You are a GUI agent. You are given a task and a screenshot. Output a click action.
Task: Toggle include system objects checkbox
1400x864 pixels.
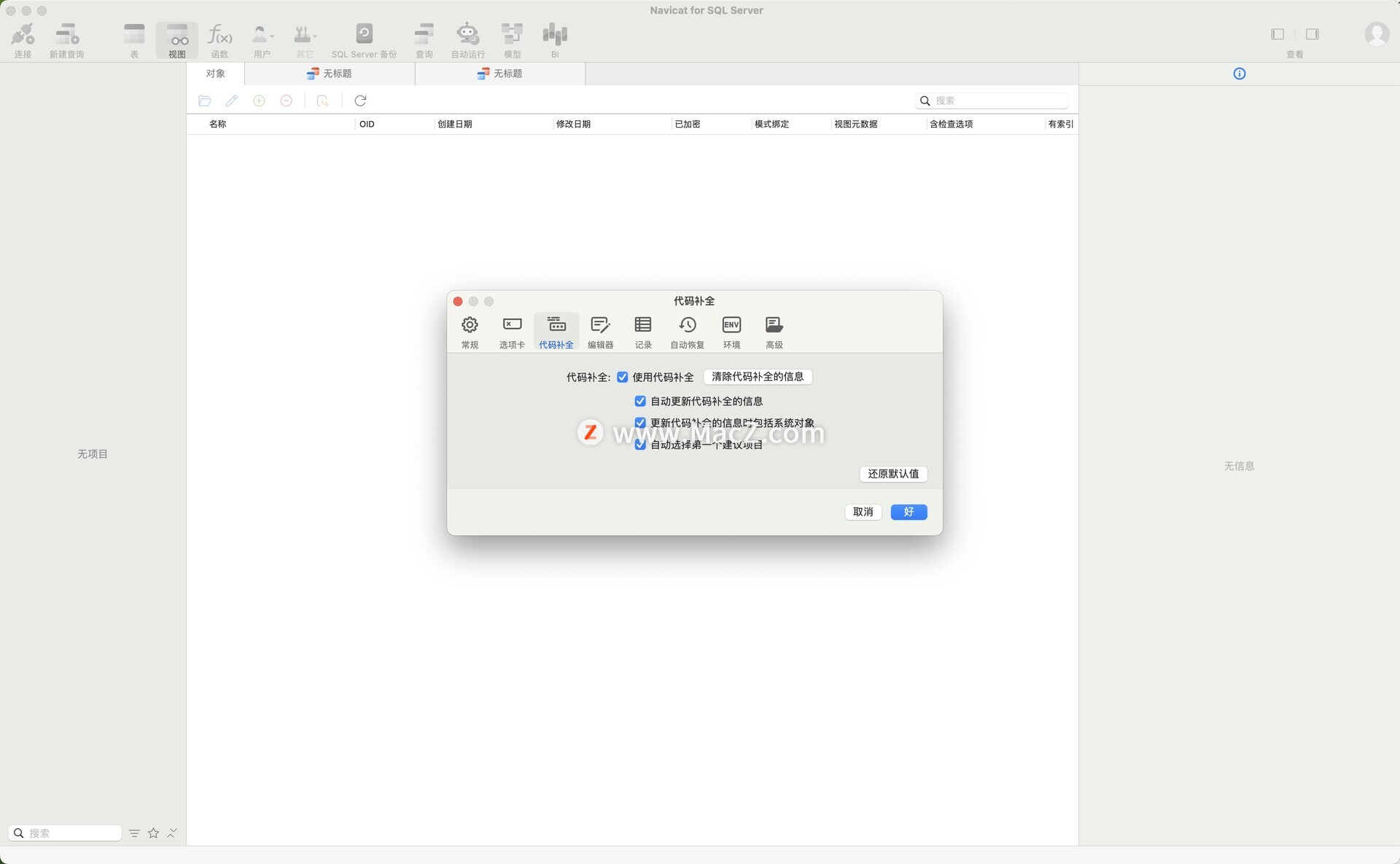640,423
